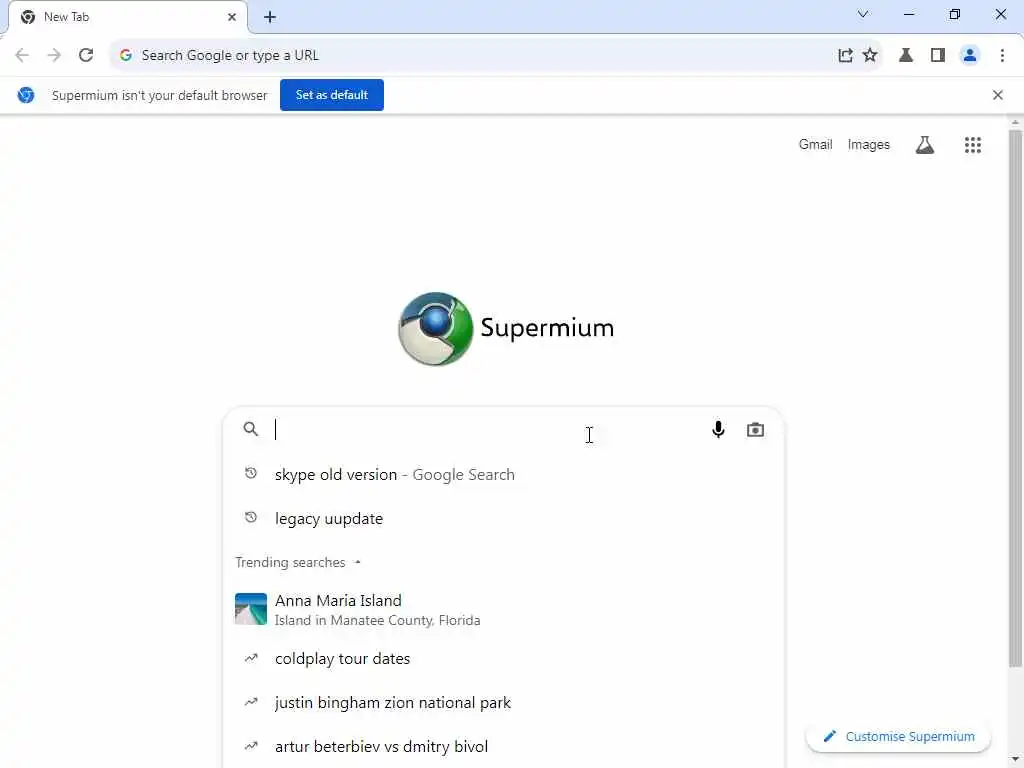Choose the Anna Maria Island suggestion
This screenshot has width=1024, height=768.
(503, 609)
